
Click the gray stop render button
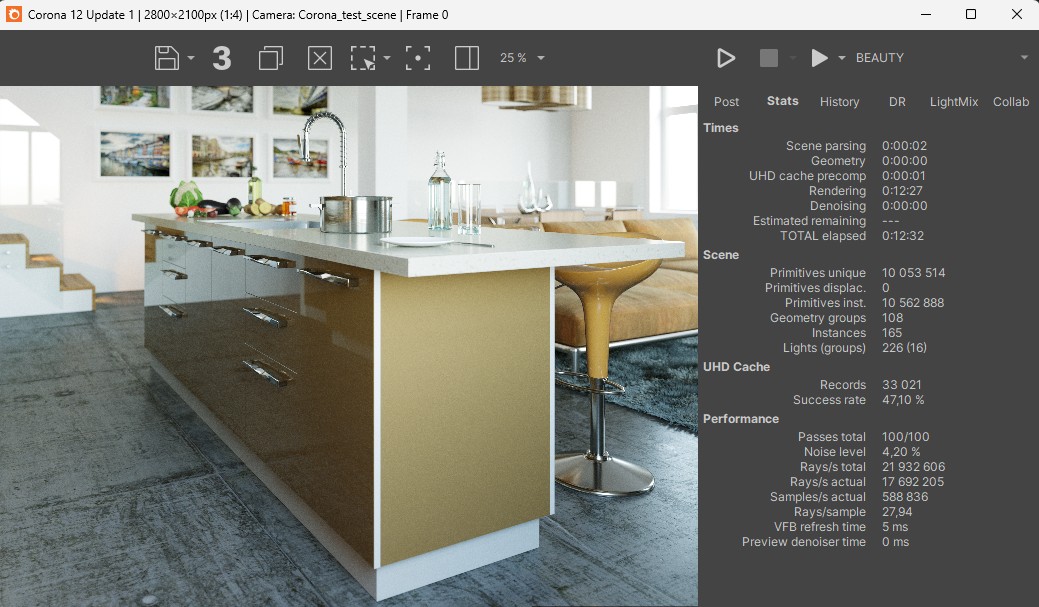click(x=769, y=58)
